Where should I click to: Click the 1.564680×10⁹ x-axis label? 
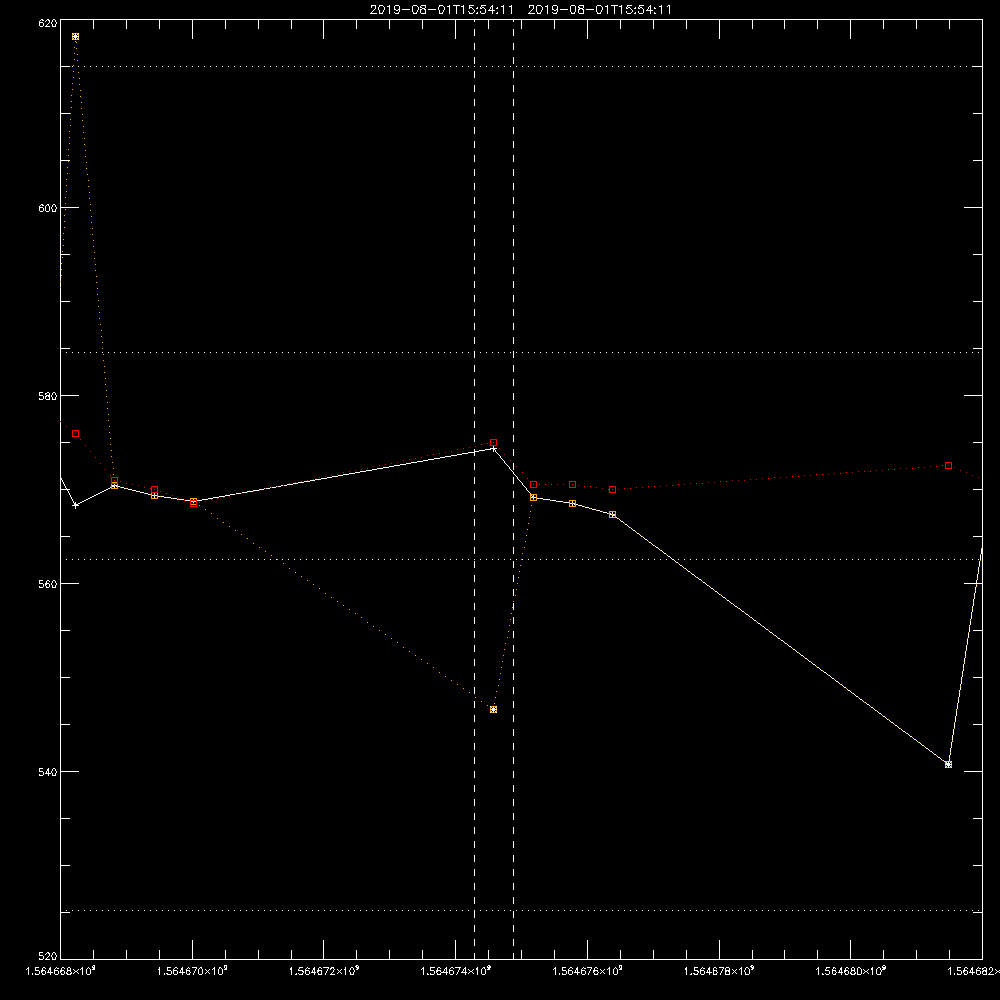pyautogui.click(x=851, y=971)
